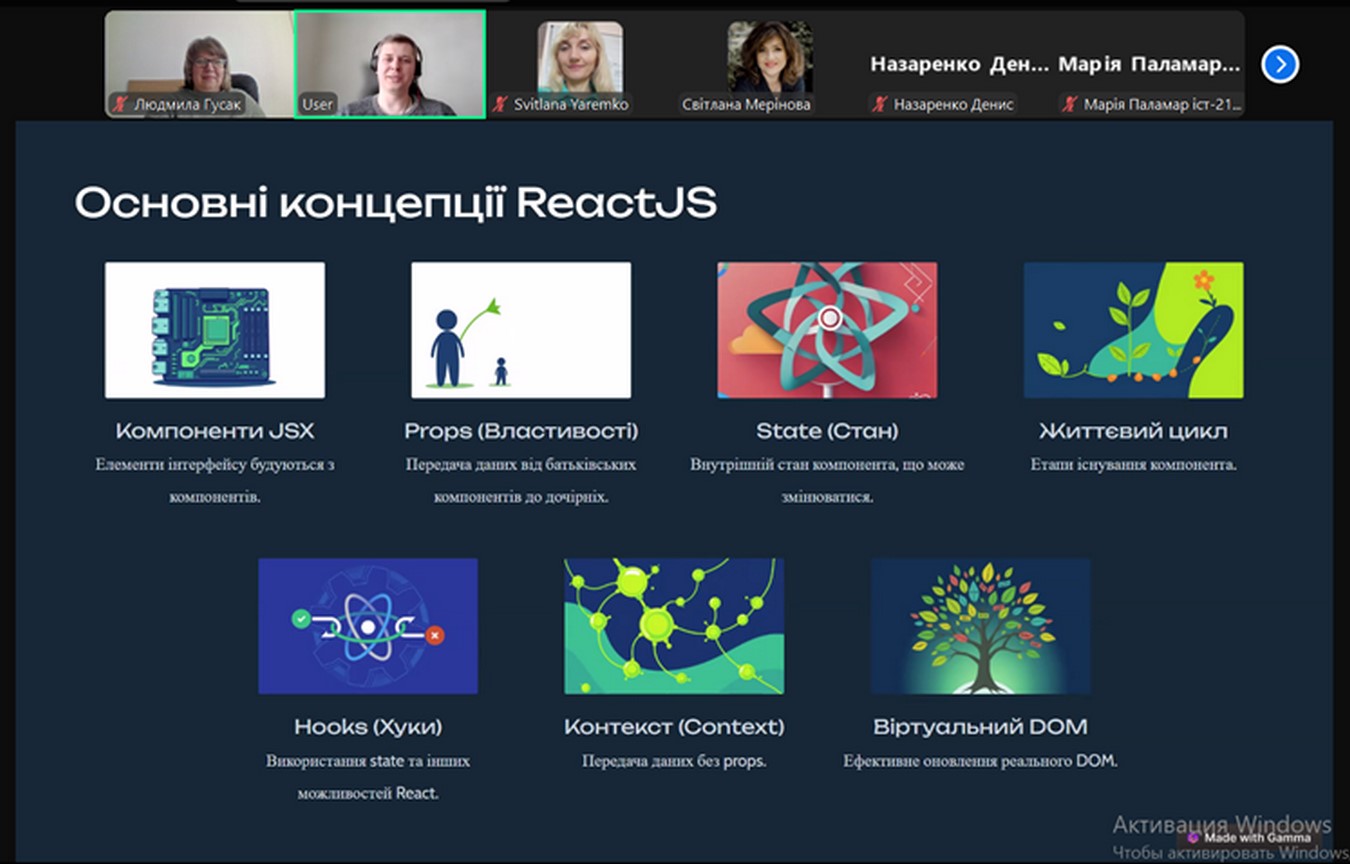Click muted mic icon next to Назаренко Денис label
1350x864 pixels.
880,104
